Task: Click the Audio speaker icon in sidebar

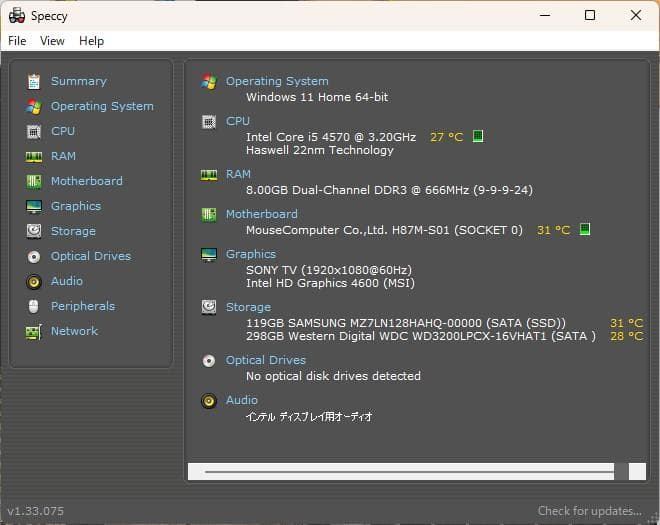Action: tap(34, 281)
